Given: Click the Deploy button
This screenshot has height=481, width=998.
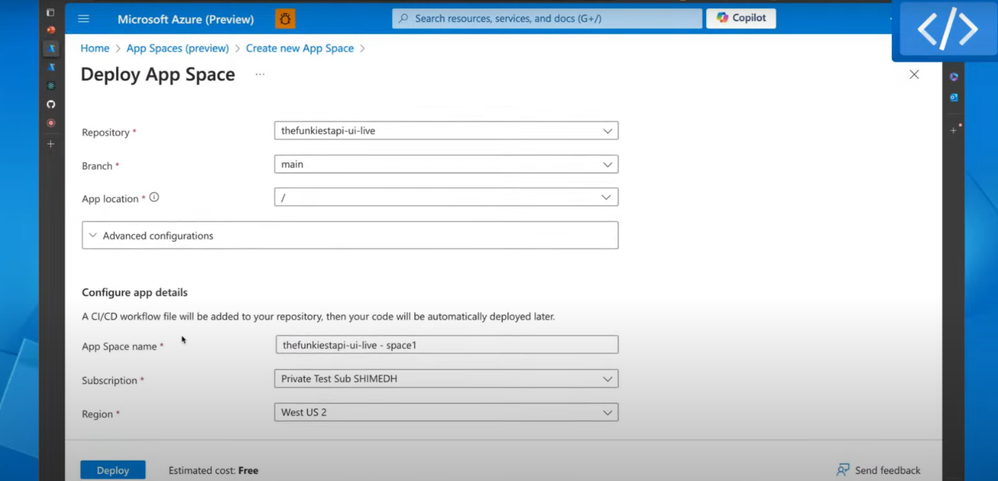Looking at the screenshot, I should click(113, 471).
